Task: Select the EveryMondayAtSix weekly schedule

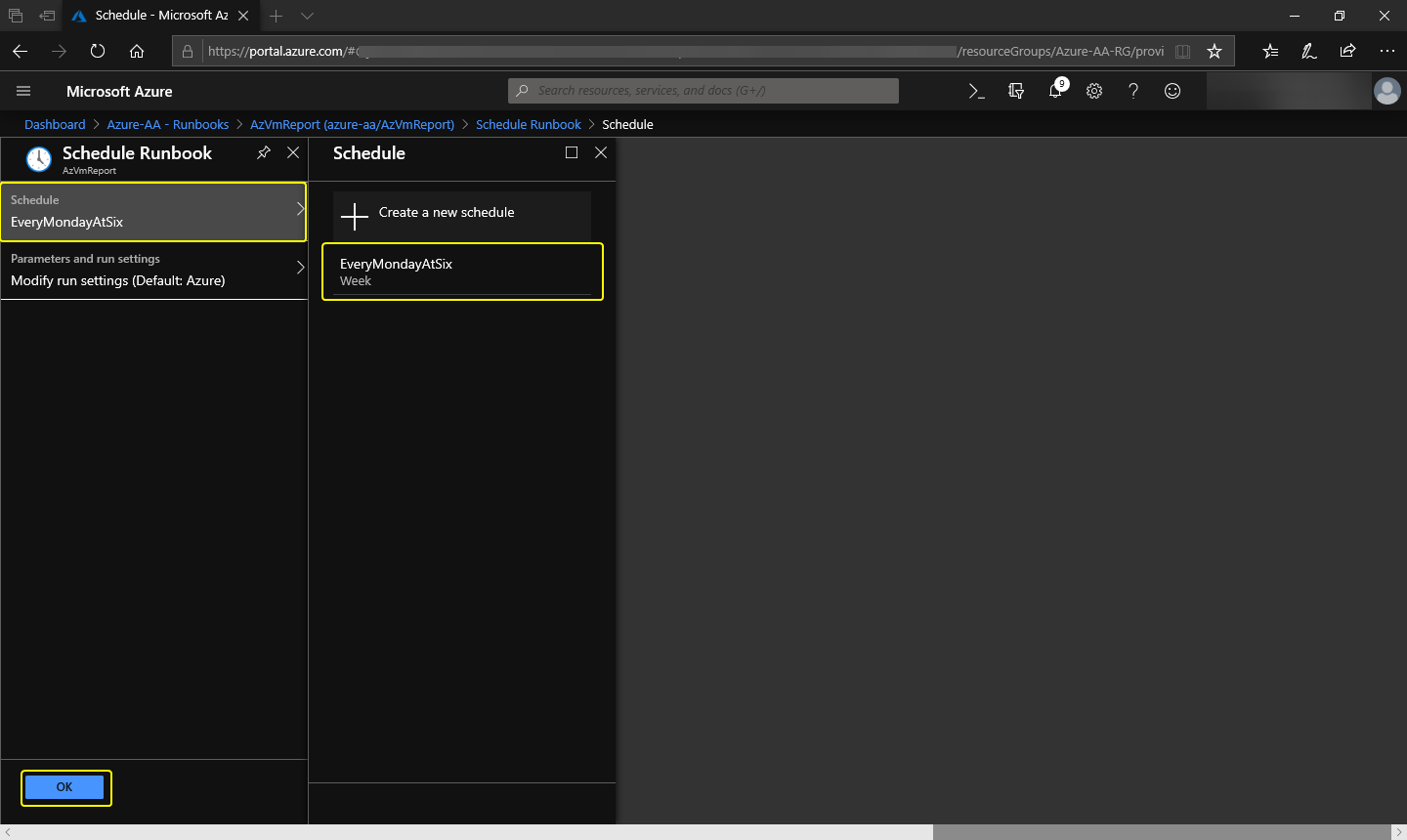Action: 462,272
